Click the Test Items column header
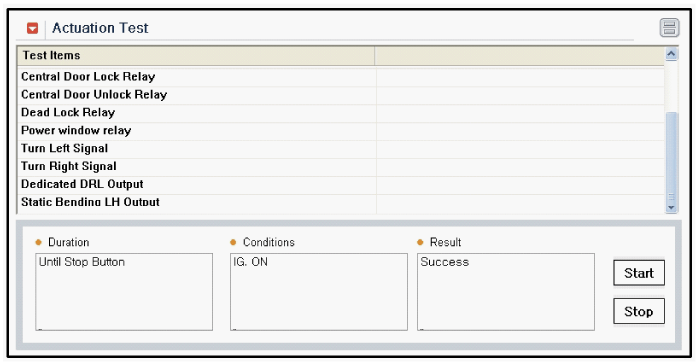This screenshot has width=700, height=364. click(x=196, y=56)
